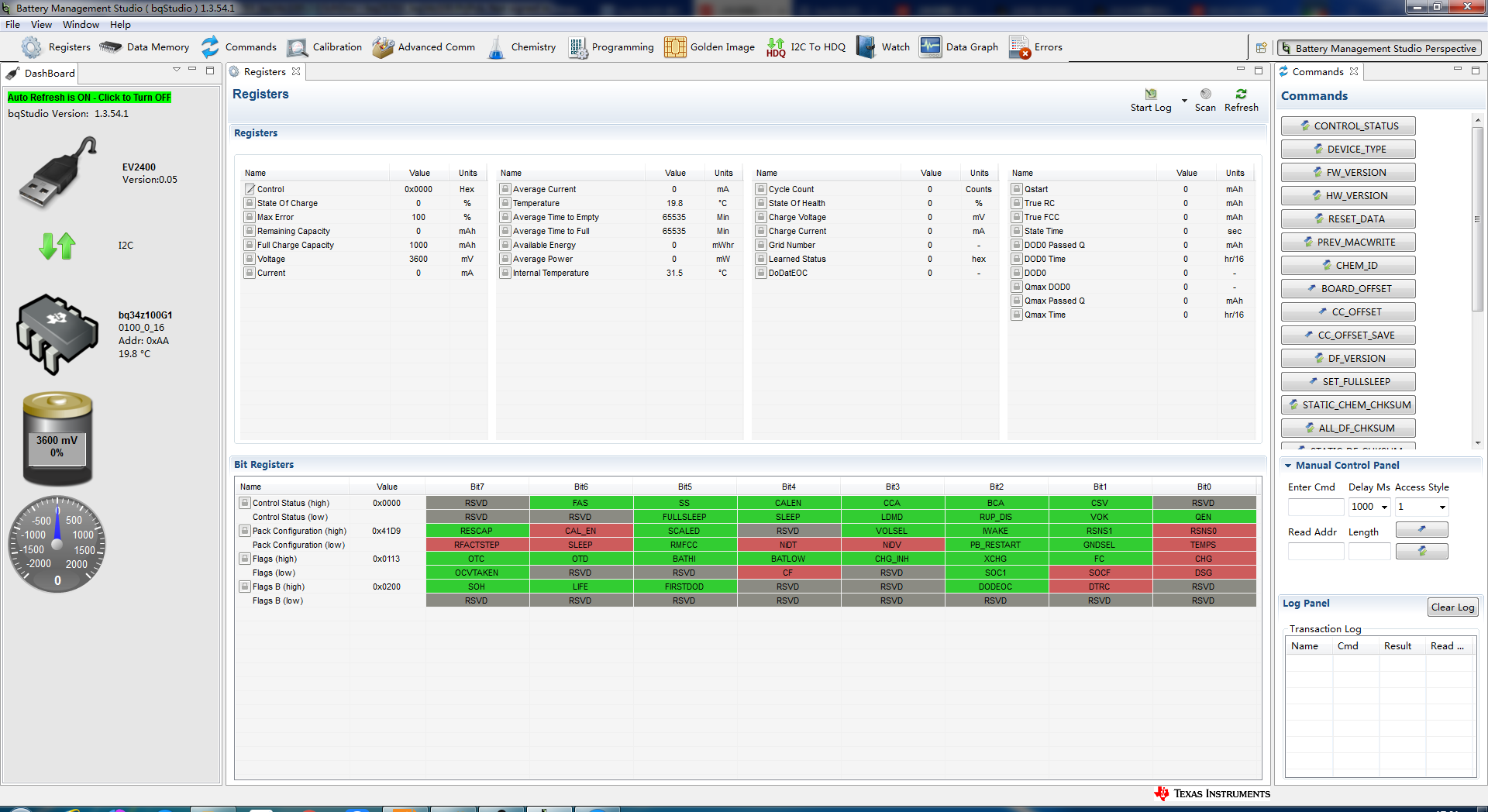The width and height of the screenshot is (1488, 812).
Task: Click the CF flag bit cell
Action: 788,573
